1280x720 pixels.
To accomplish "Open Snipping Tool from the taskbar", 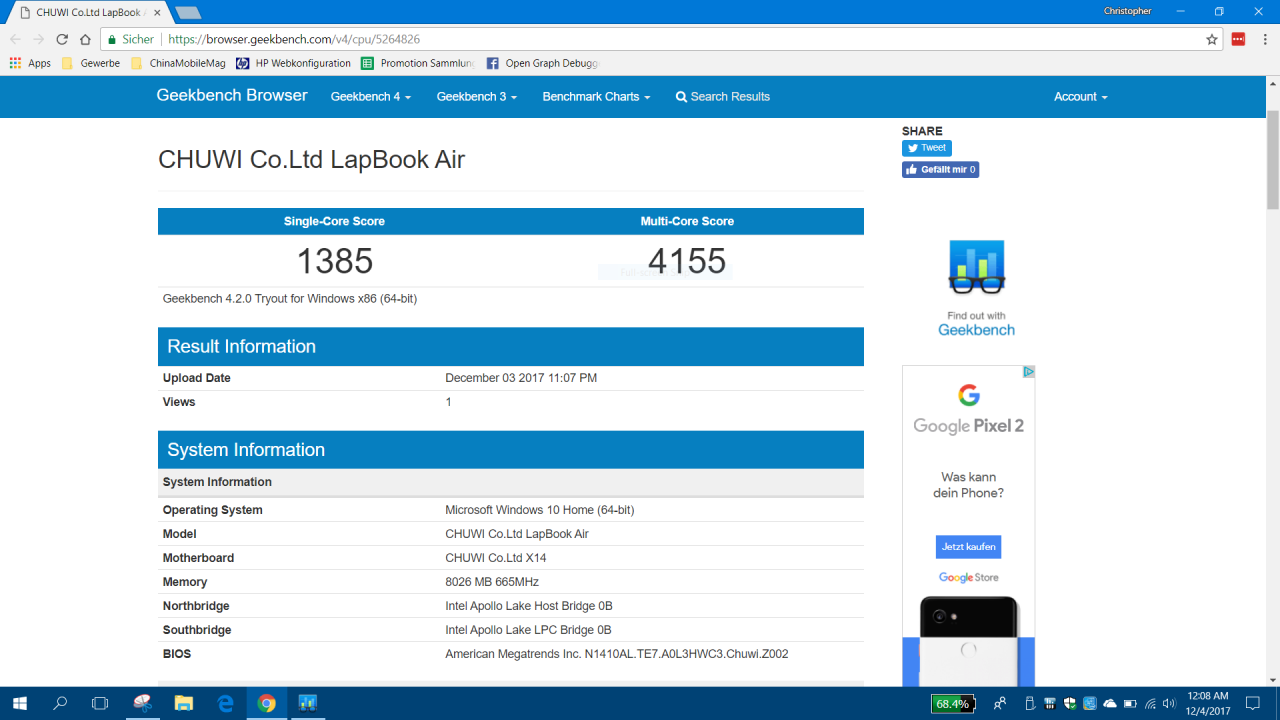I will point(143,703).
